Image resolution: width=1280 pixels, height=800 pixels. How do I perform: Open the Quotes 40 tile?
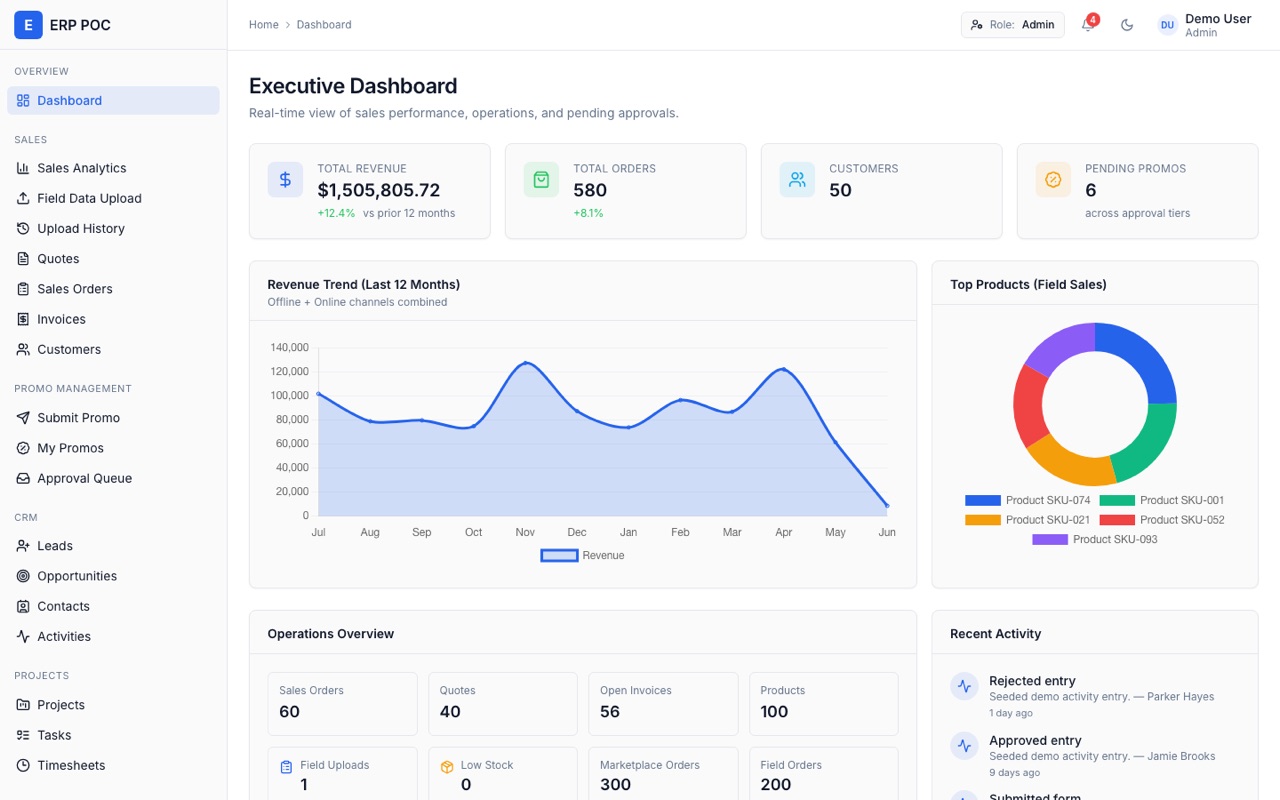[x=503, y=704]
